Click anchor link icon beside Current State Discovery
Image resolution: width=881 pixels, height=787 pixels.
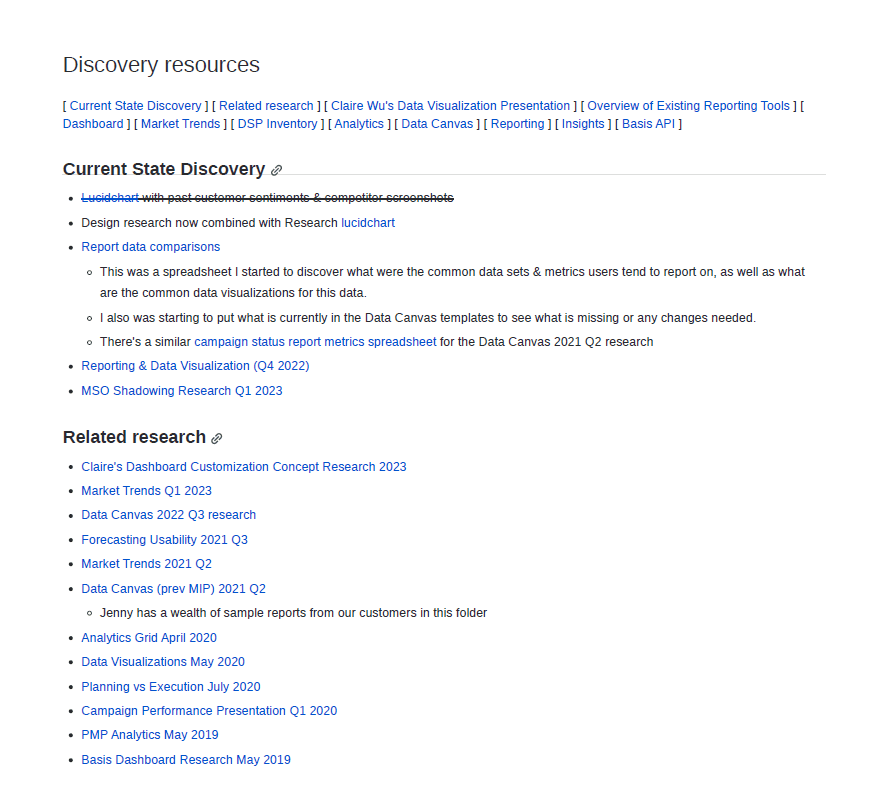pos(277,171)
